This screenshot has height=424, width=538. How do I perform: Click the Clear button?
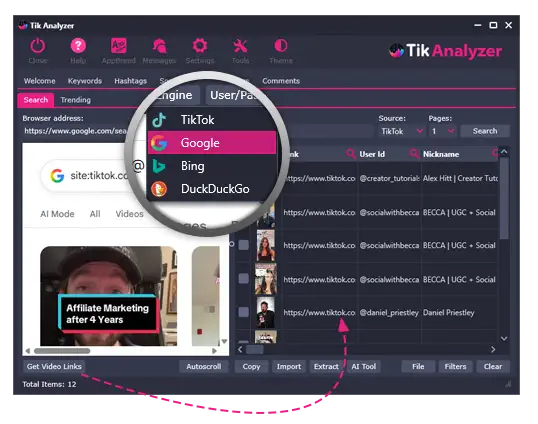[x=493, y=366]
